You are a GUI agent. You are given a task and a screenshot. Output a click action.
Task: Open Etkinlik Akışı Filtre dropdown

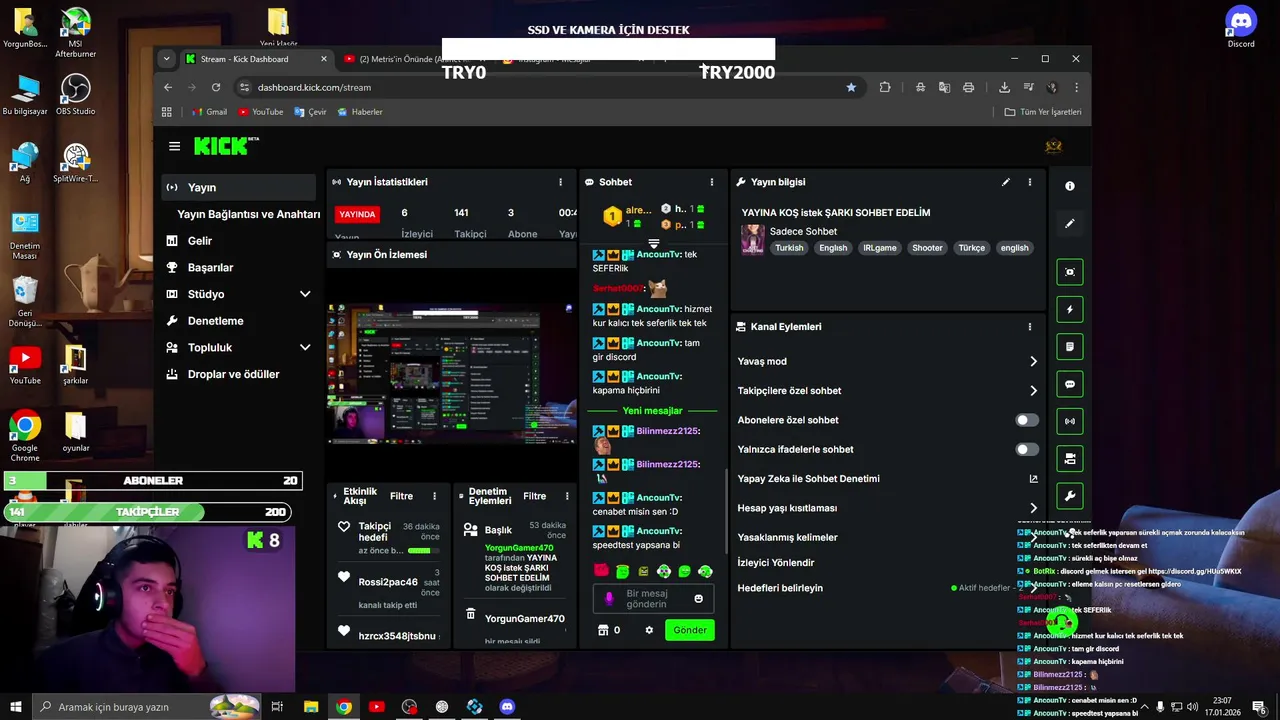(401, 496)
